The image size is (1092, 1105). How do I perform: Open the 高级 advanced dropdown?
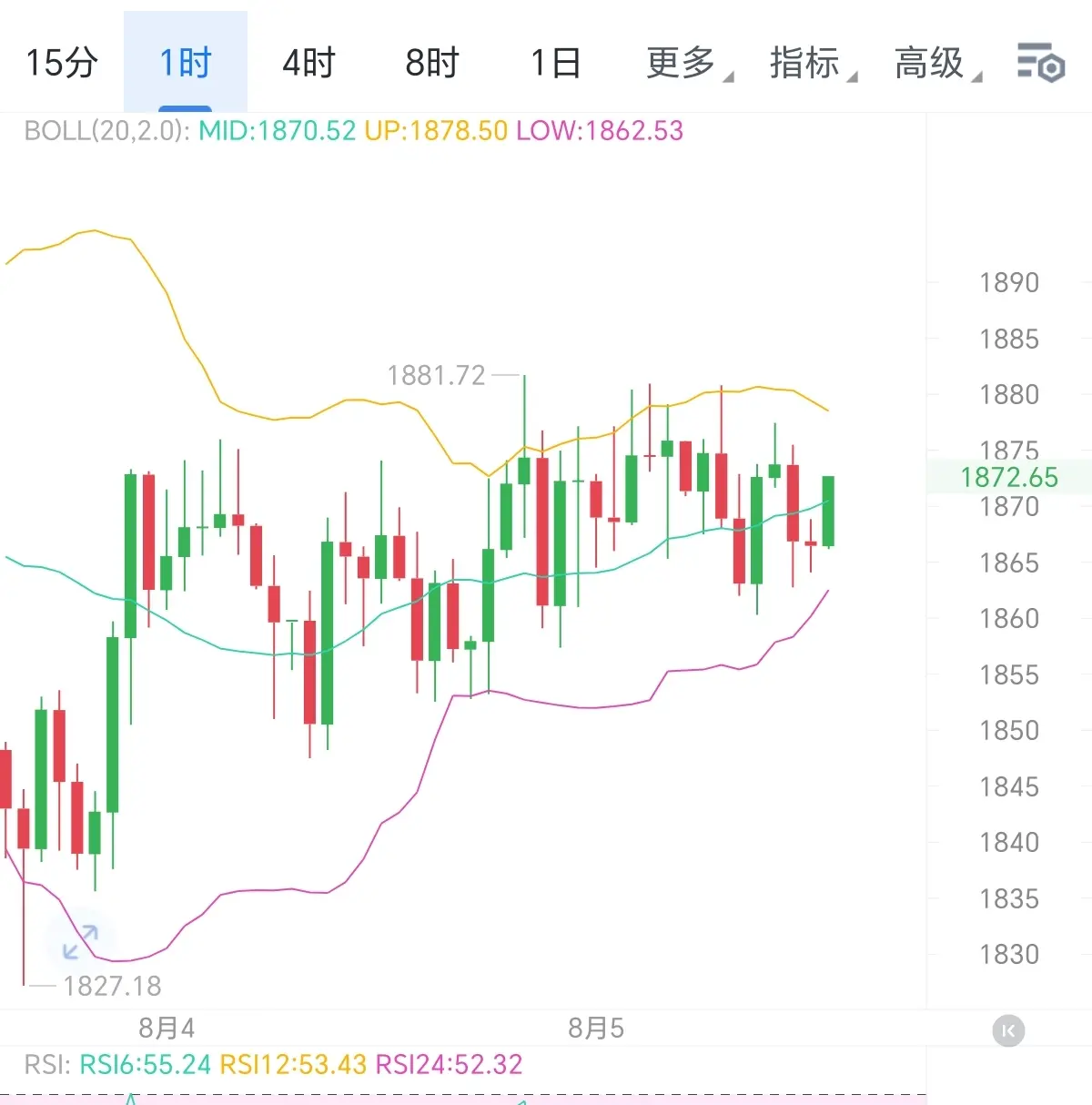tap(937, 62)
